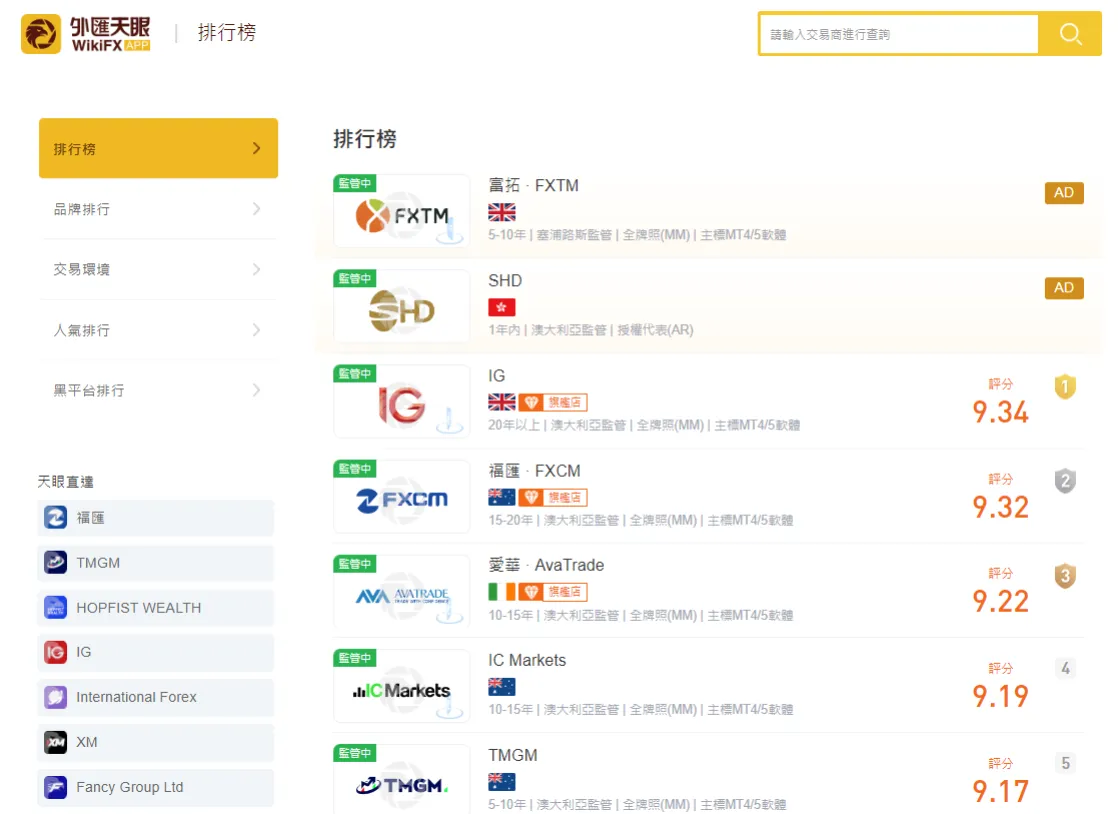This screenshot has width=1118, height=814.
Task: Open 品牌排行 in the sidebar
Action: pyautogui.click(x=158, y=209)
